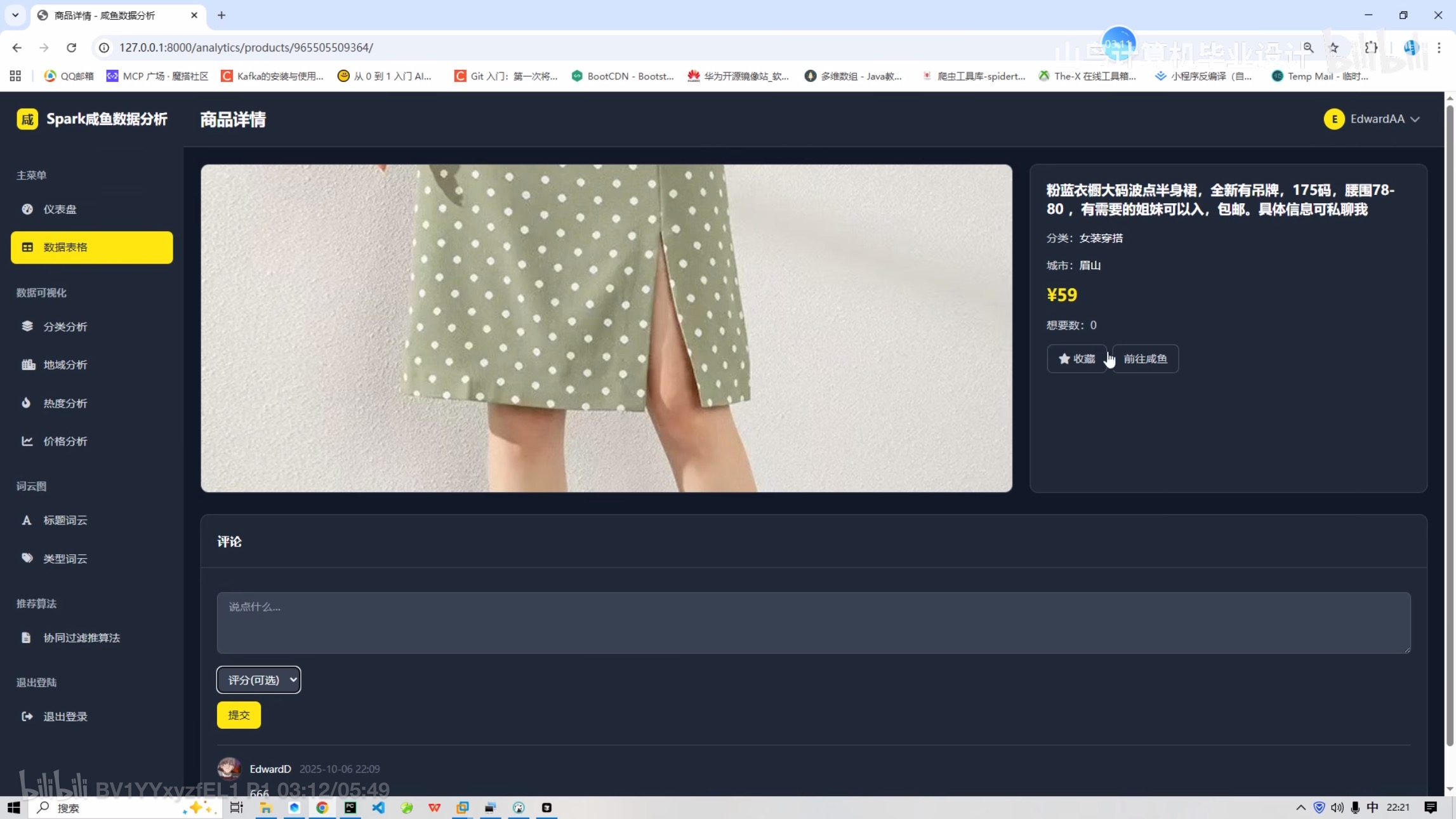This screenshot has height=819, width=1456.
Task: Click the flame icon for 热度分析
Action: pyautogui.click(x=26, y=403)
